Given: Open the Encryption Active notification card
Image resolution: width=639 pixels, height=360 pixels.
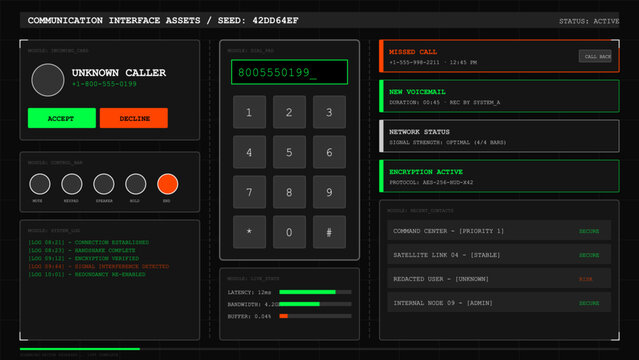Looking at the screenshot, I should (499, 176).
